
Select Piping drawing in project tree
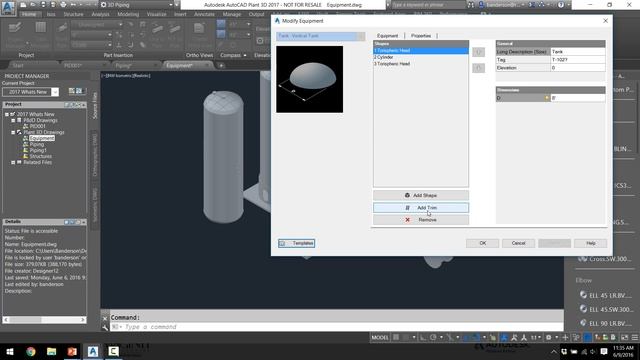pyautogui.click(x=37, y=144)
